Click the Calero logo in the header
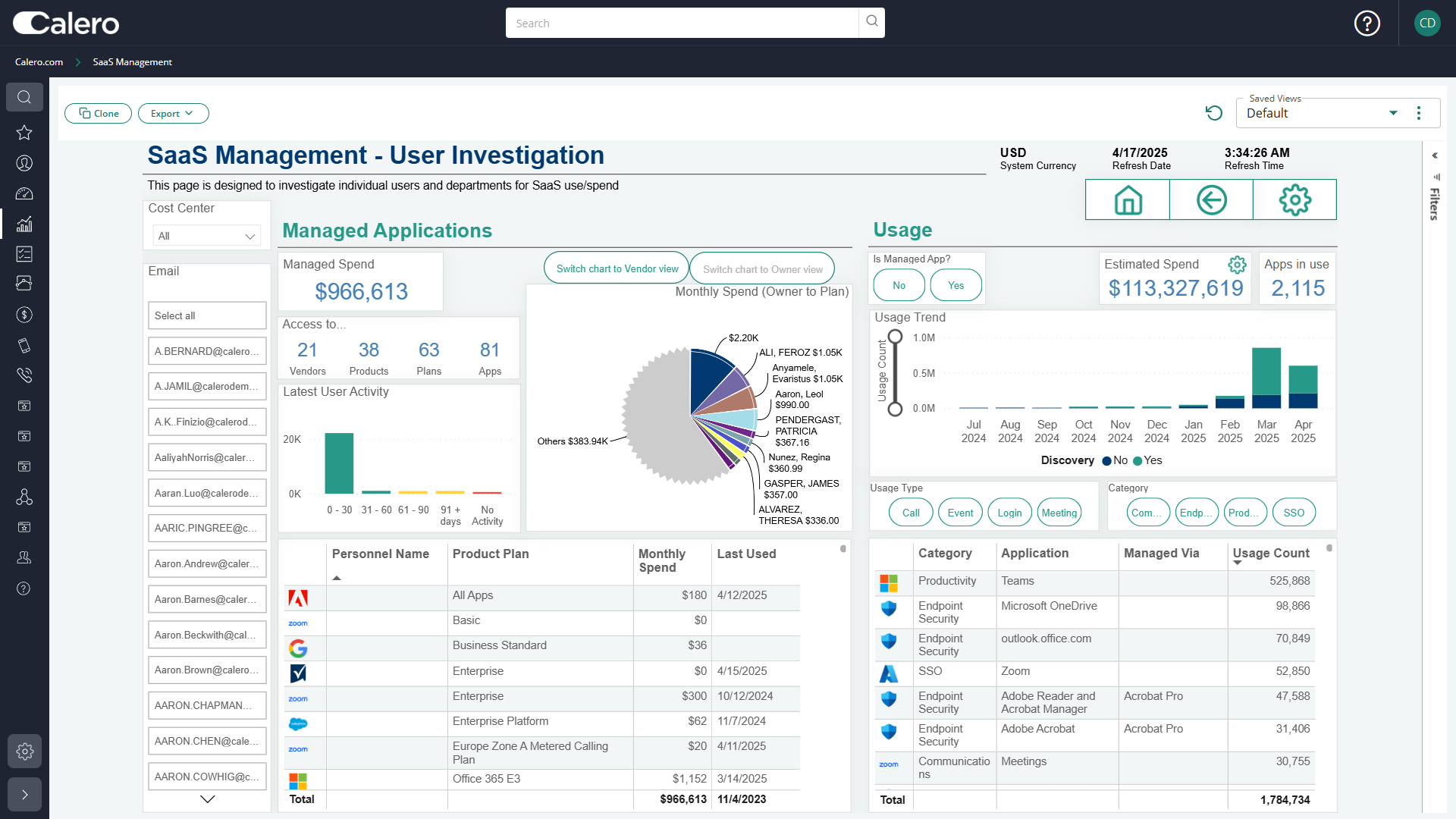Screen dimensions: 1456x819 (65, 23)
